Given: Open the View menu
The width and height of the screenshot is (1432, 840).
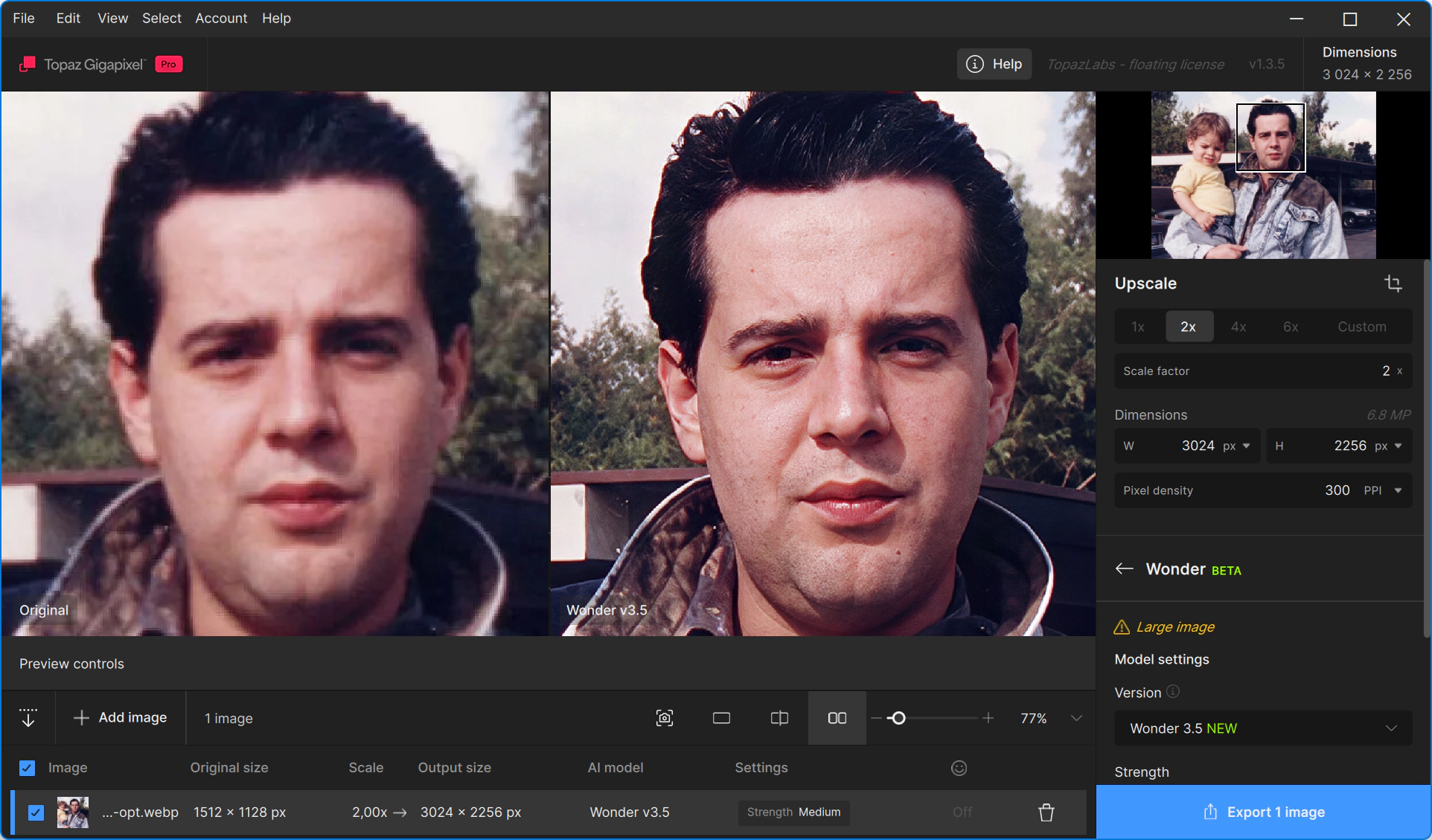Looking at the screenshot, I should [x=112, y=18].
